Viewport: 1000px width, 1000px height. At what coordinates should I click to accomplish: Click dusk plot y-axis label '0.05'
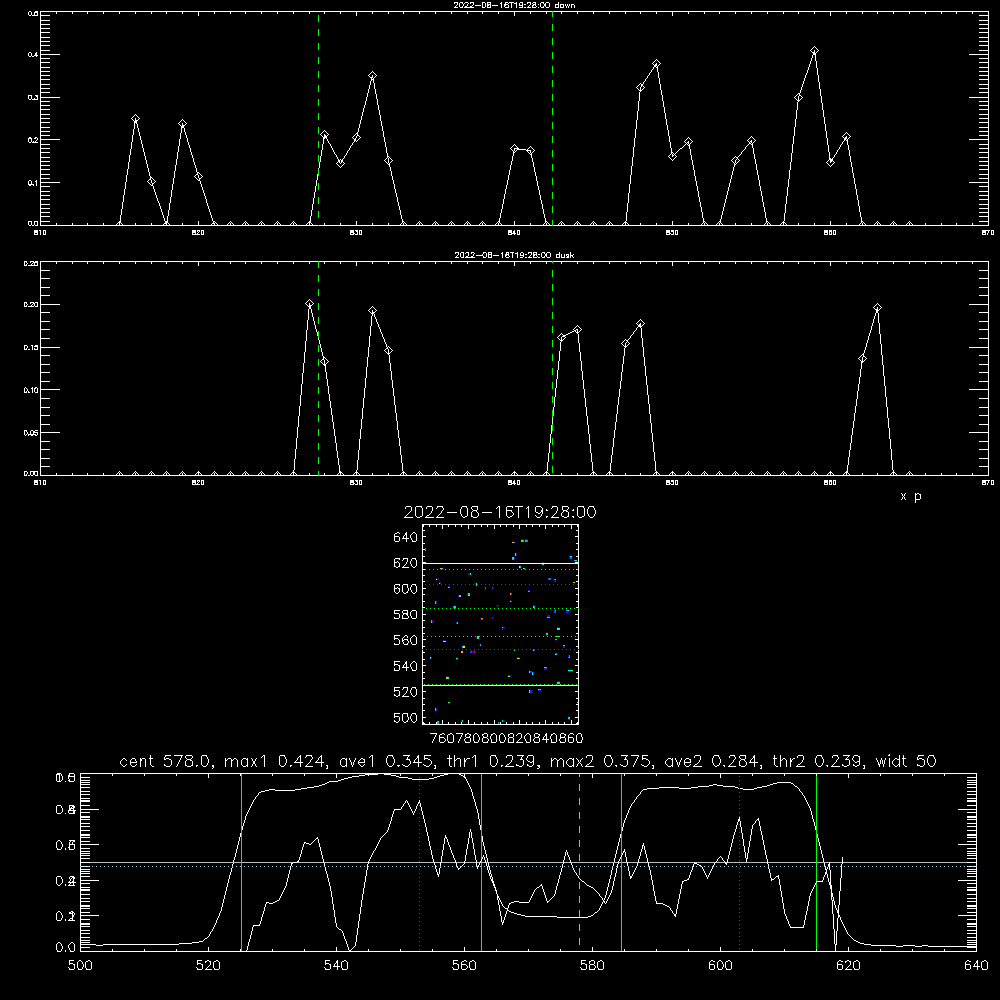pos(31,433)
